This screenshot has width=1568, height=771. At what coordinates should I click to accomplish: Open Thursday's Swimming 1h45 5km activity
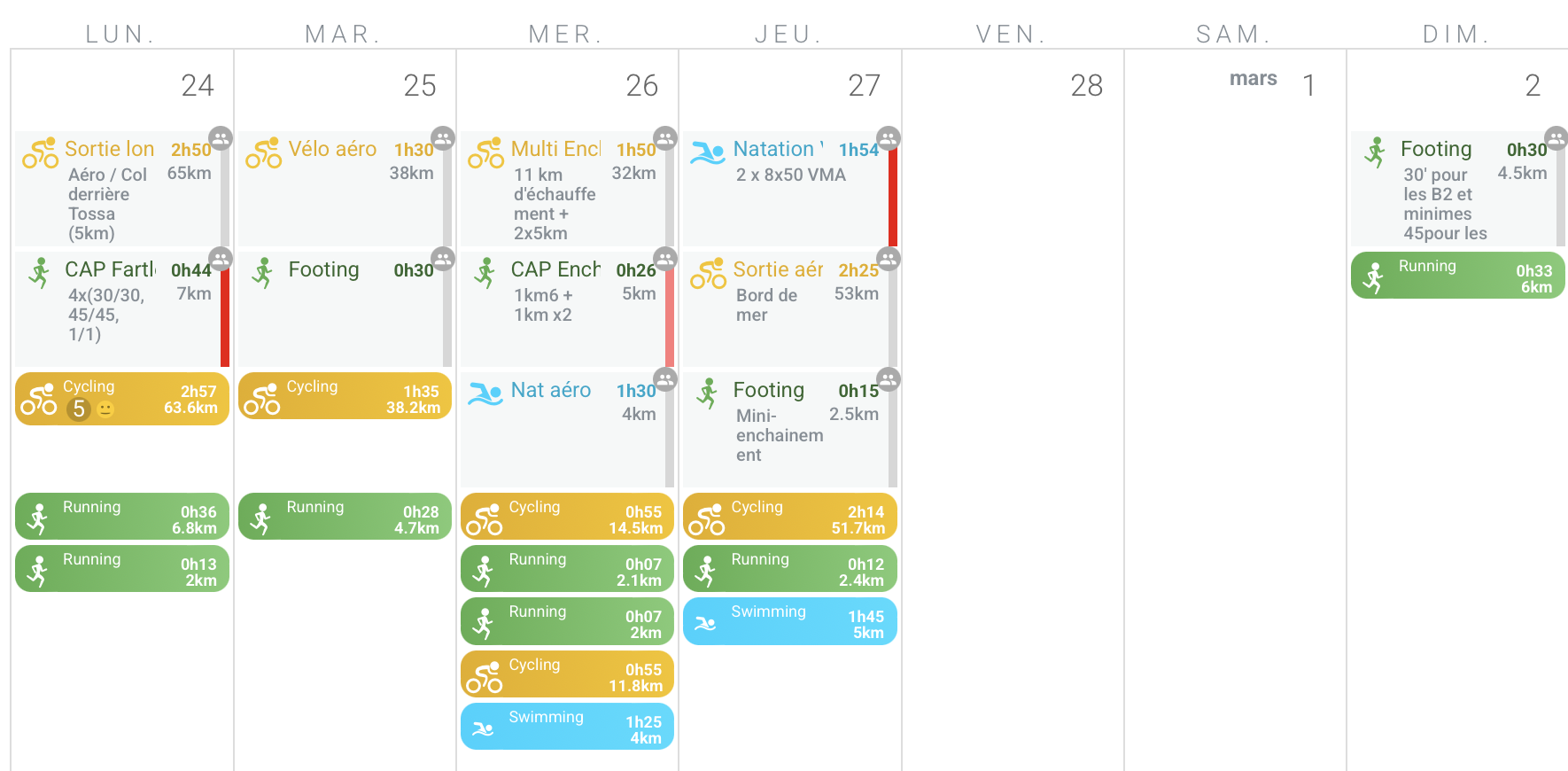pos(789,621)
